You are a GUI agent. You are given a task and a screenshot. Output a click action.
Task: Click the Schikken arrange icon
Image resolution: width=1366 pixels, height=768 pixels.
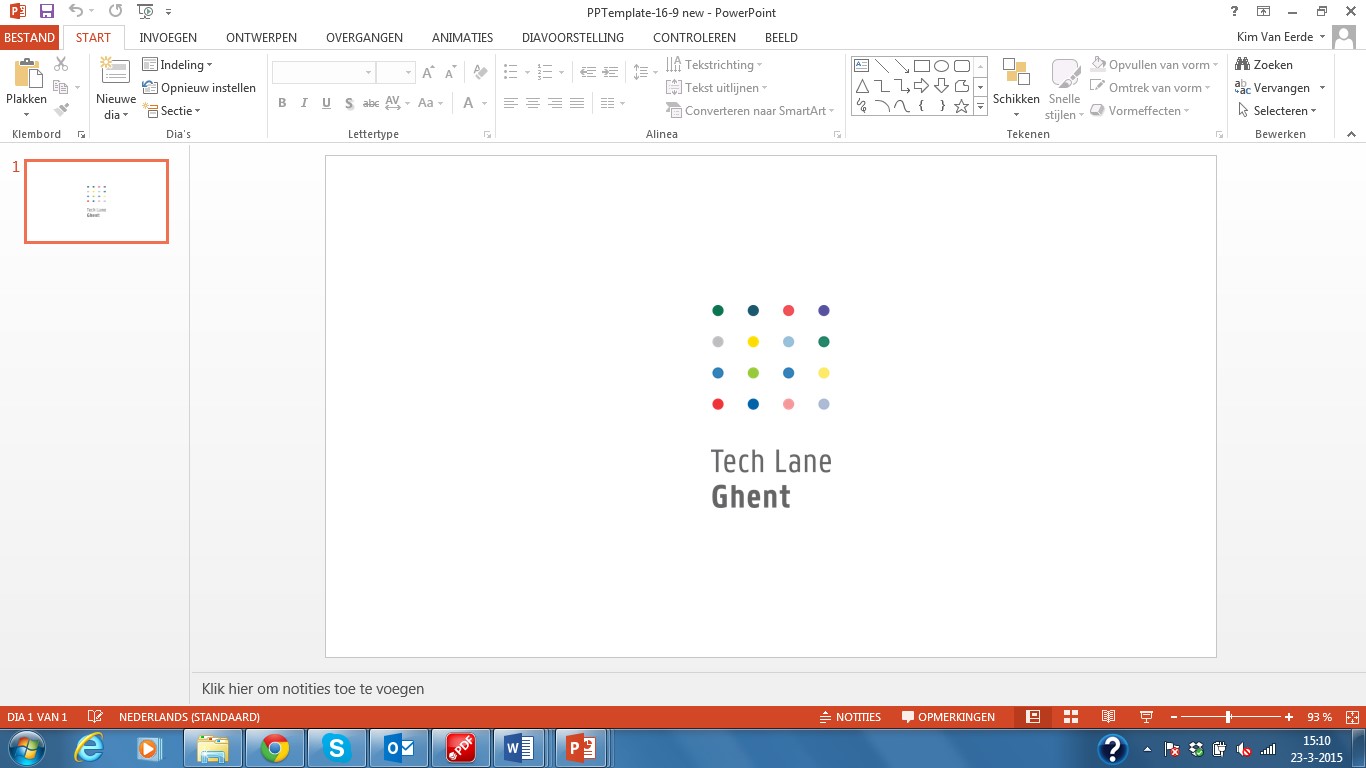tap(1016, 72)
